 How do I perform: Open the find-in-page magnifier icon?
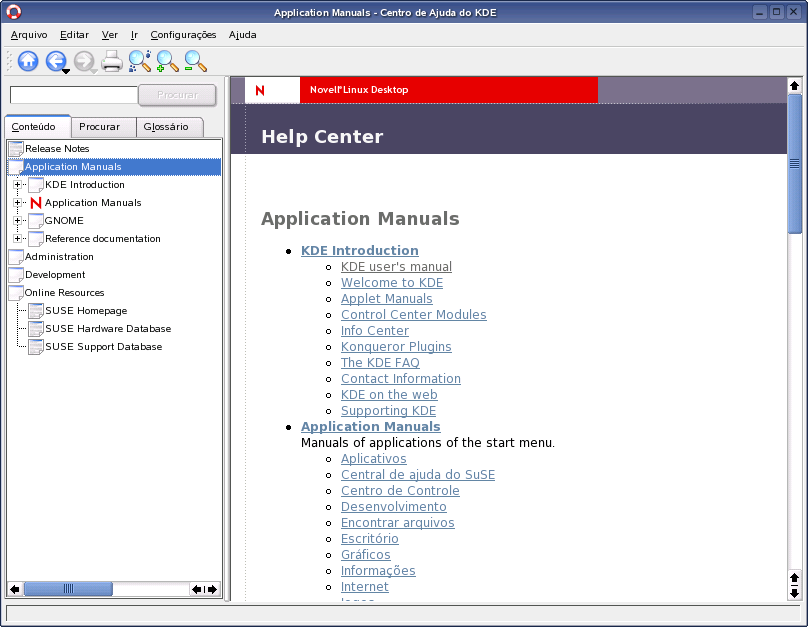click(x=140, y=61)
